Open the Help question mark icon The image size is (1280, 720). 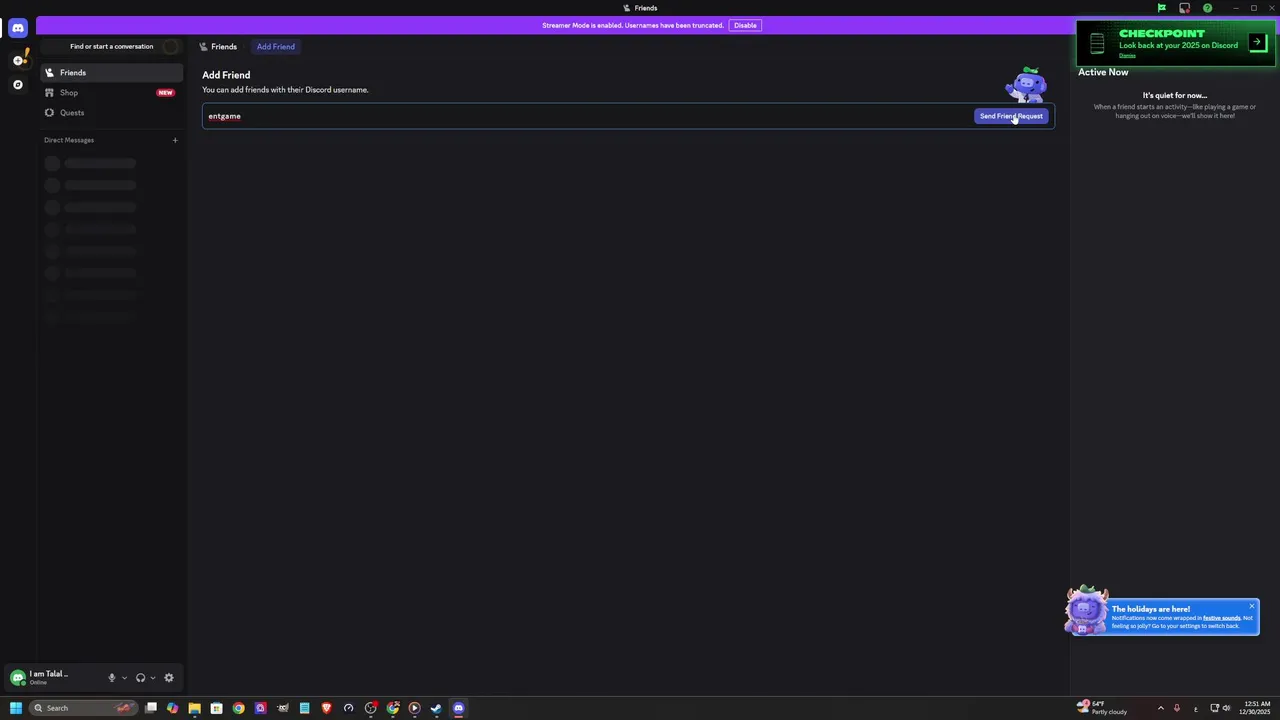pos(1208,8)
